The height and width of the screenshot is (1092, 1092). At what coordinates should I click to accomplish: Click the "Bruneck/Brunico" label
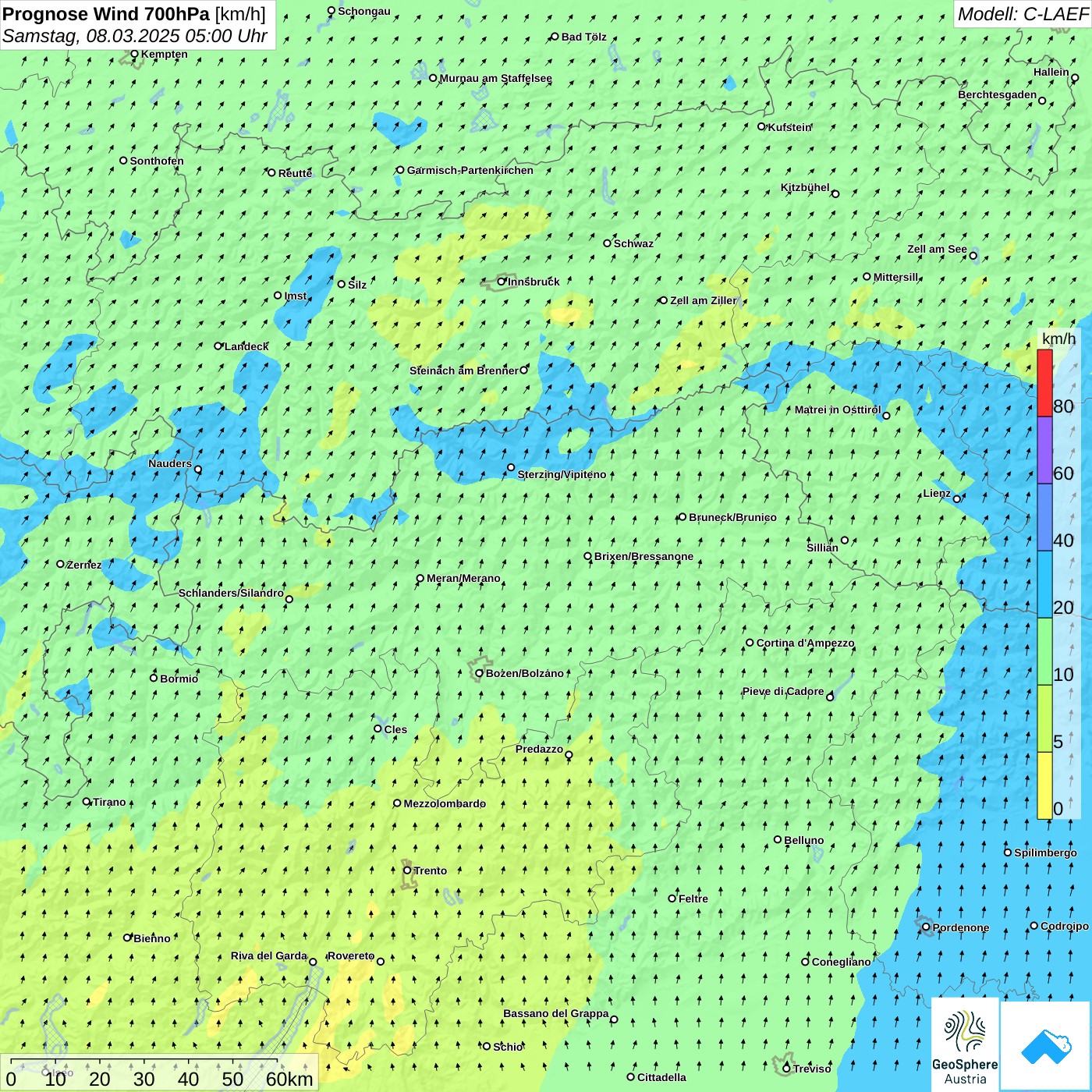pos(732,517)
